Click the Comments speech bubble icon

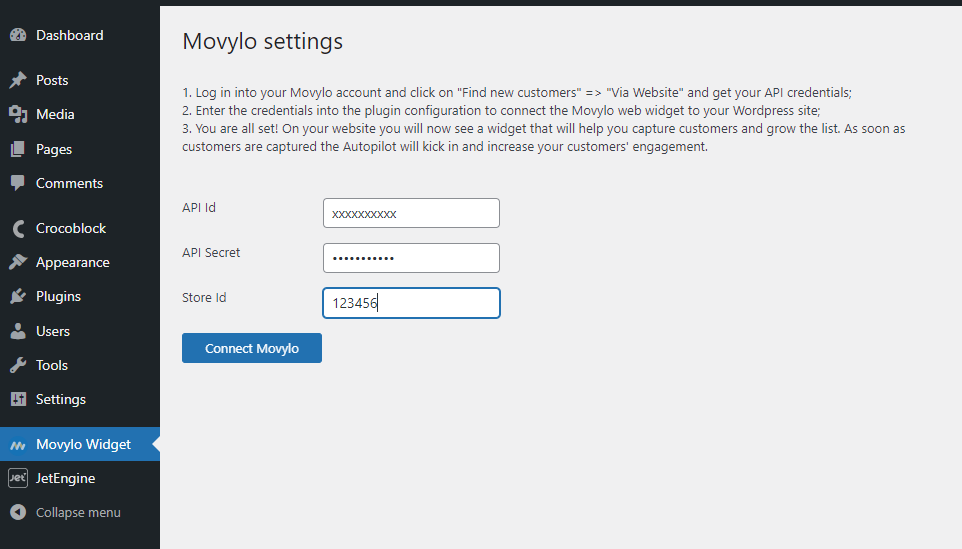[18, 183]
